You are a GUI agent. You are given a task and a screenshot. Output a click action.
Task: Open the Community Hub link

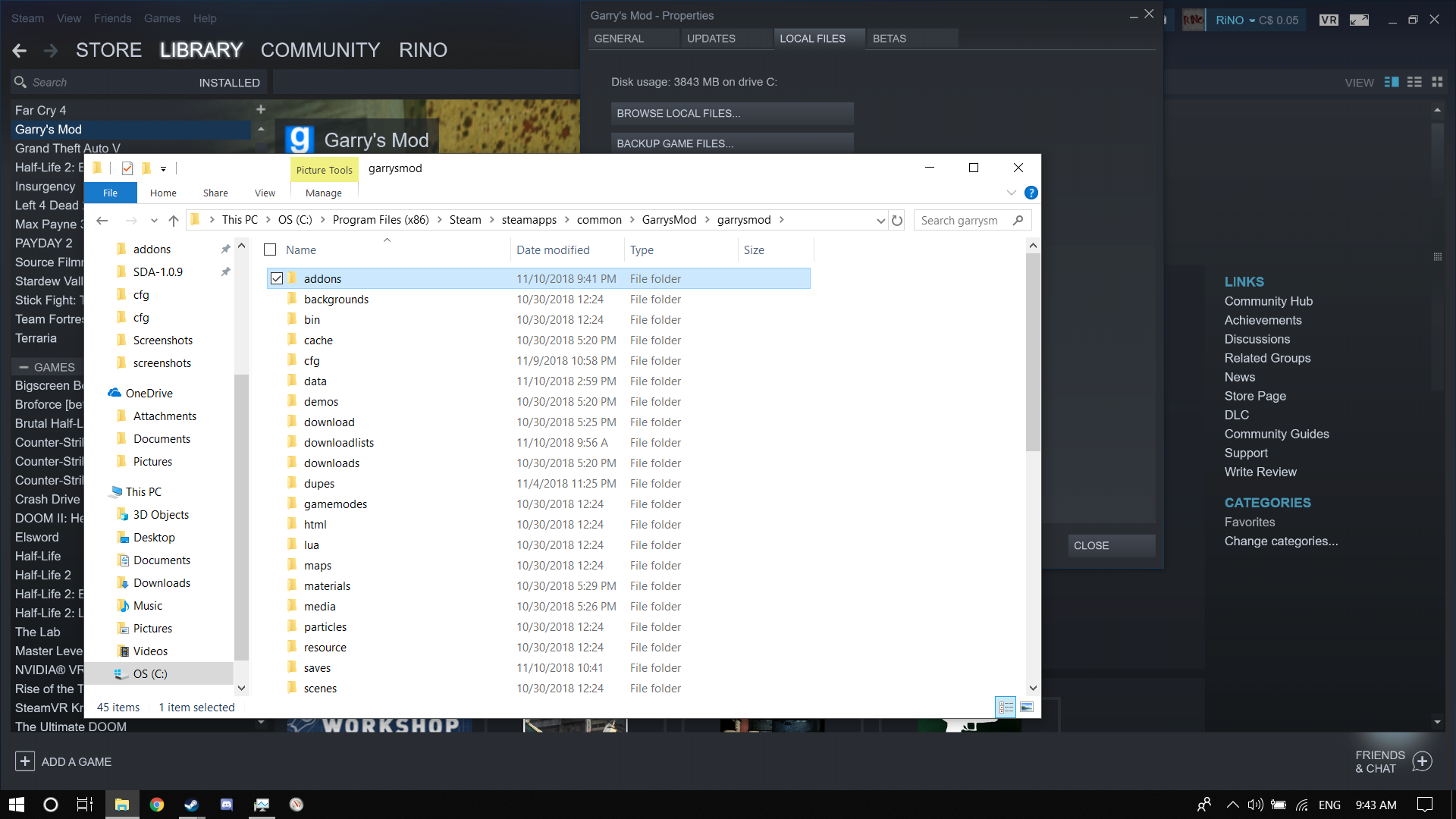tap(1268, 301)
